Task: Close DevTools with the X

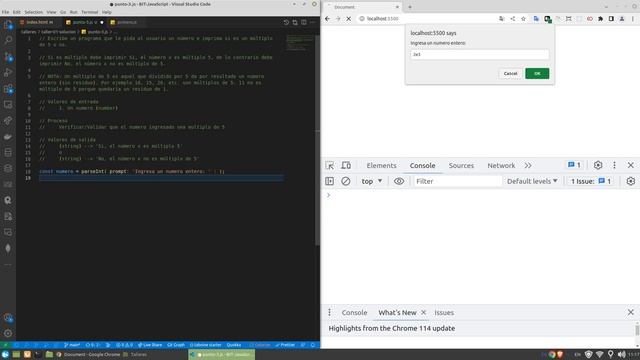Action: [x=631, y=165]
